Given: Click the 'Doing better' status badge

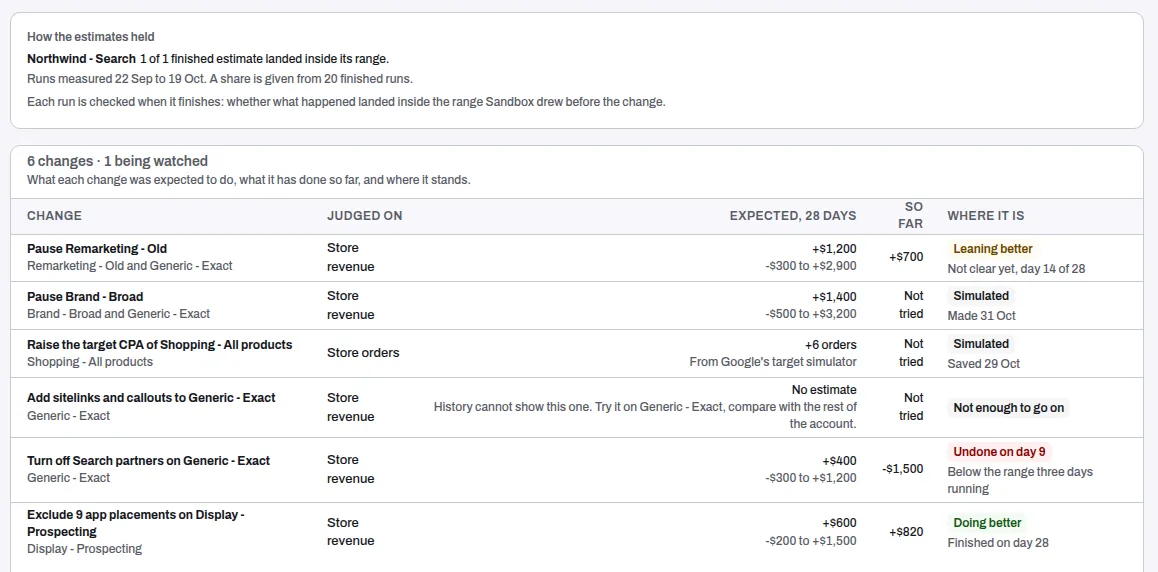Looking at the screenshot, I should point(987,523).
